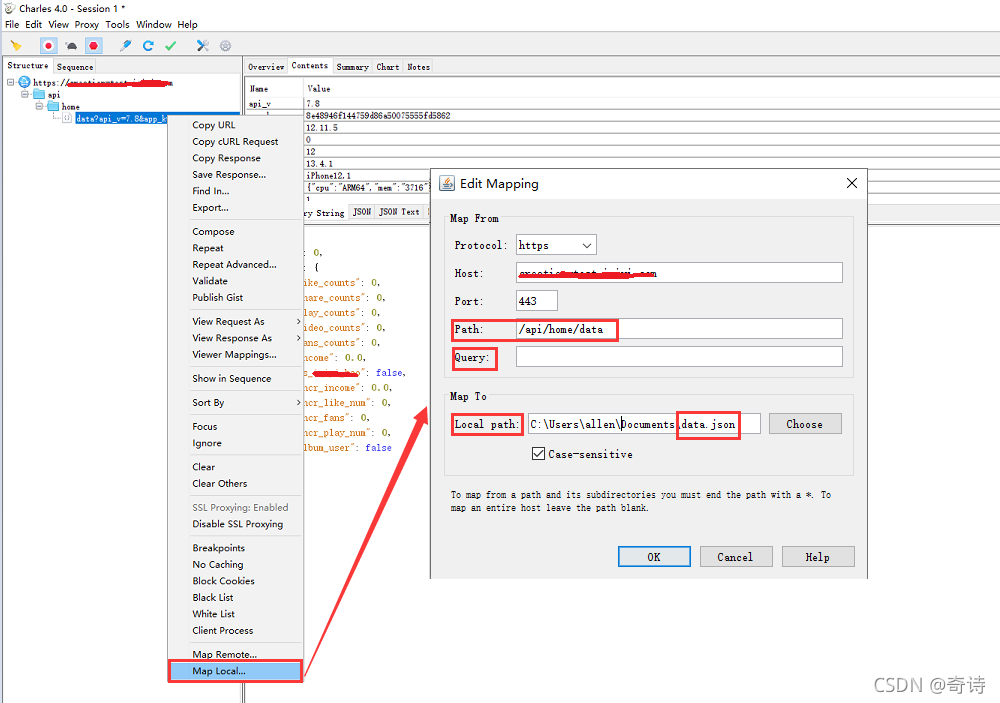Collapse the https host tree node

11,82
